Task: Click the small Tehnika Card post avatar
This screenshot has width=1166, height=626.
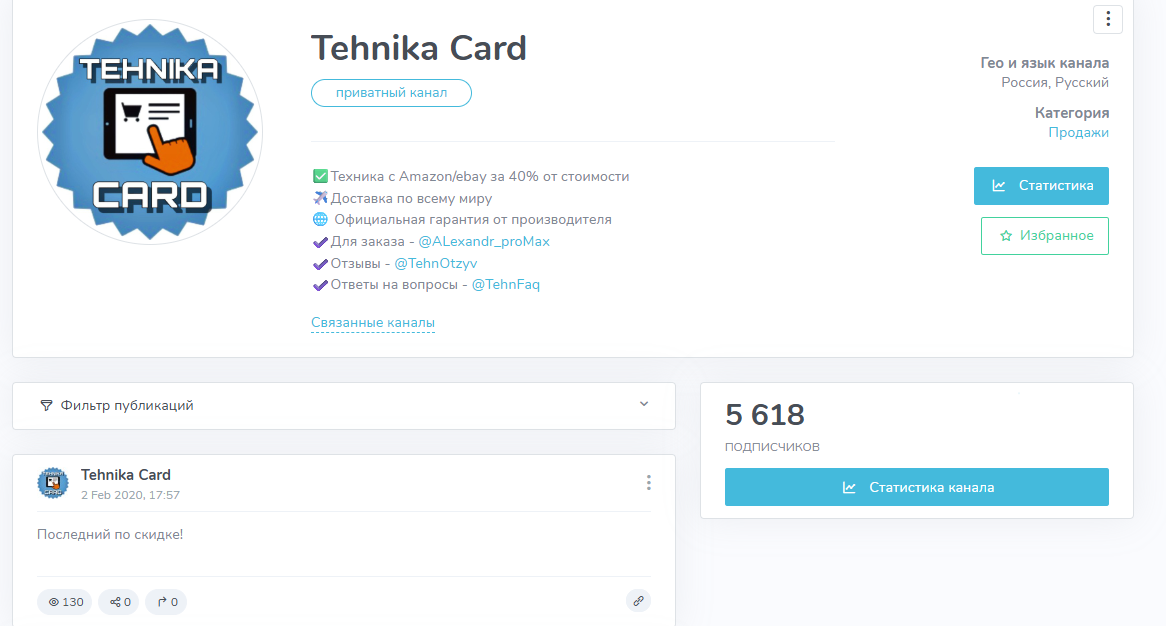Action: coord(53,483)
